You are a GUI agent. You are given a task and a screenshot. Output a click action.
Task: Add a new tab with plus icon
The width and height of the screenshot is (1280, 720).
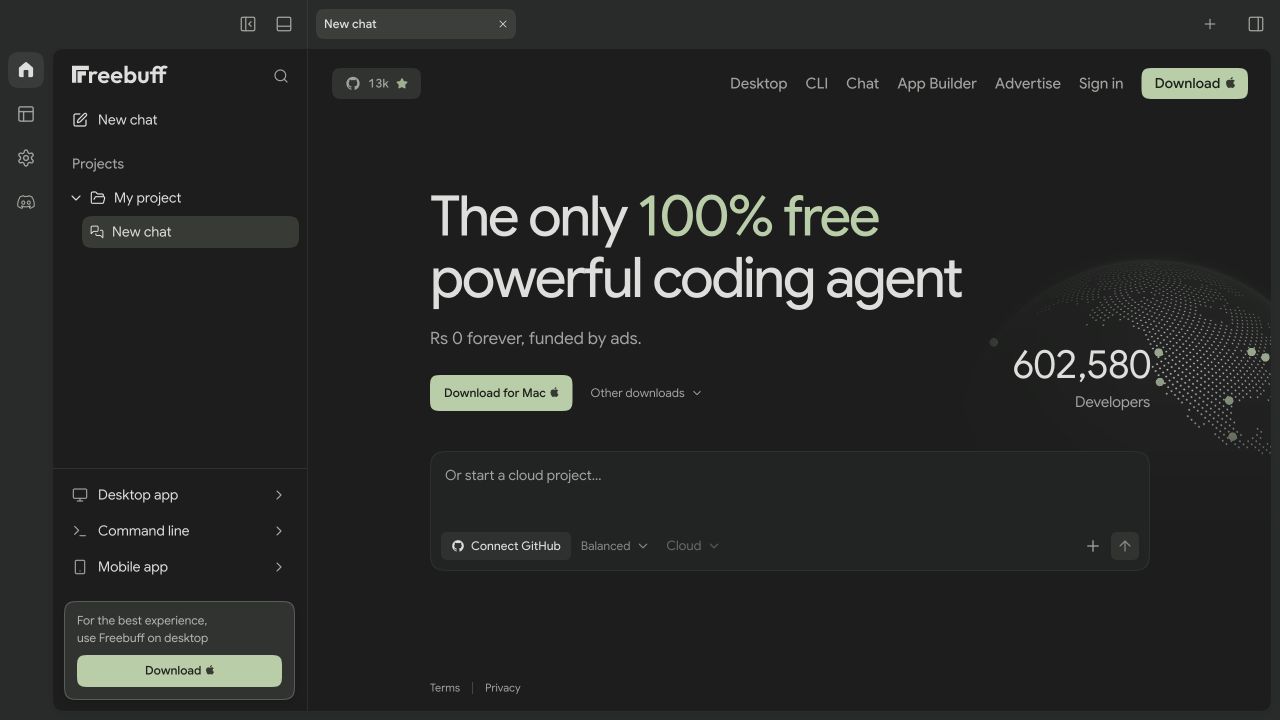(1210, 24)
